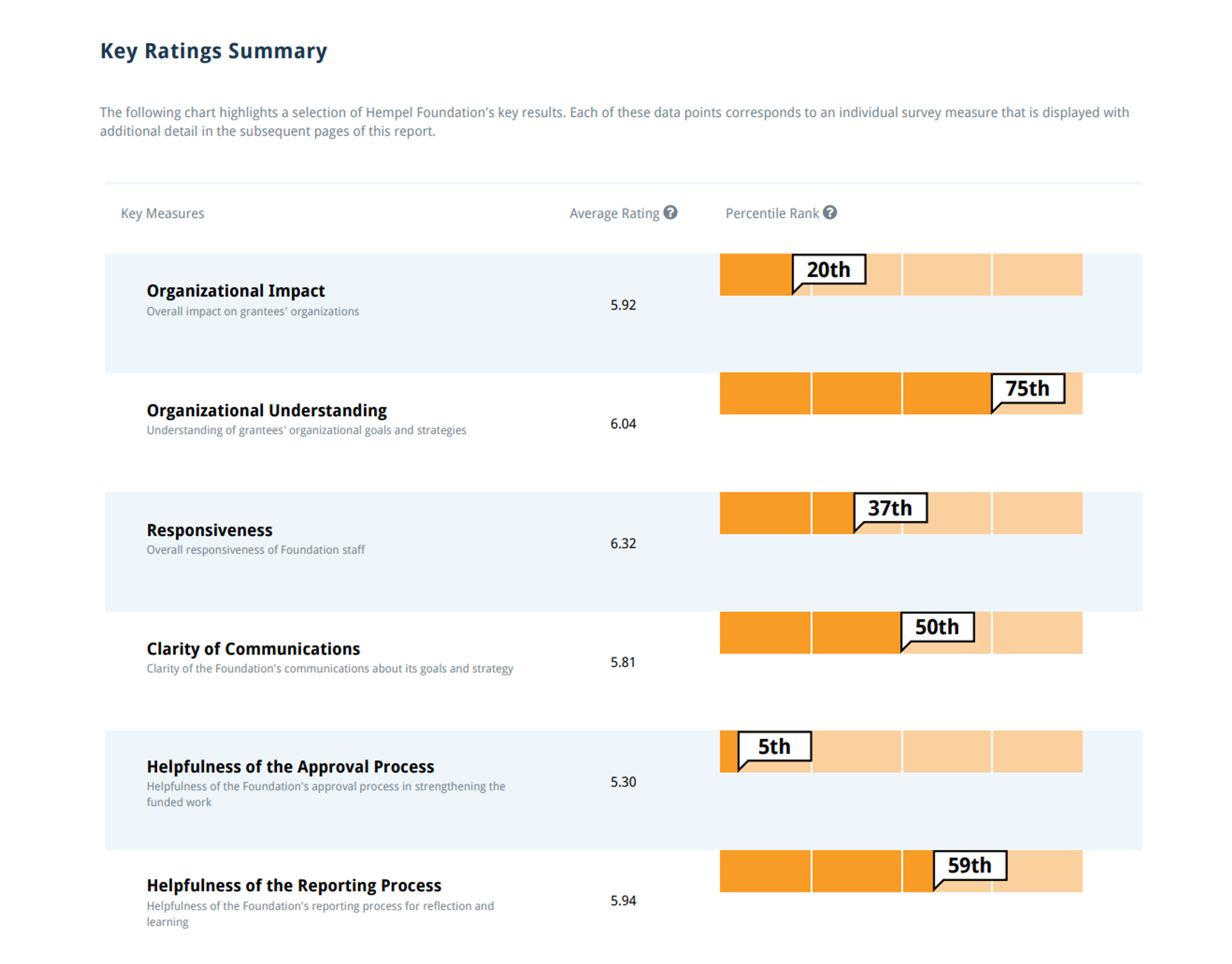The width and height of the screenshot is (1232, 964).
Task: Click the 6.32 Responsiveness average rating
Action: point(623,544)
